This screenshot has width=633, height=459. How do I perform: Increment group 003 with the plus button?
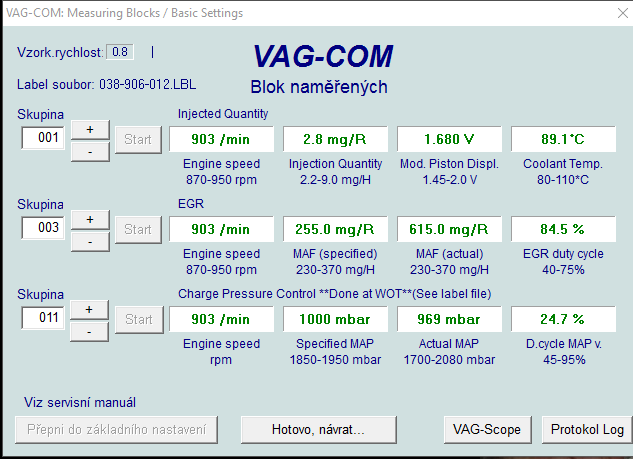click(90, 220)
